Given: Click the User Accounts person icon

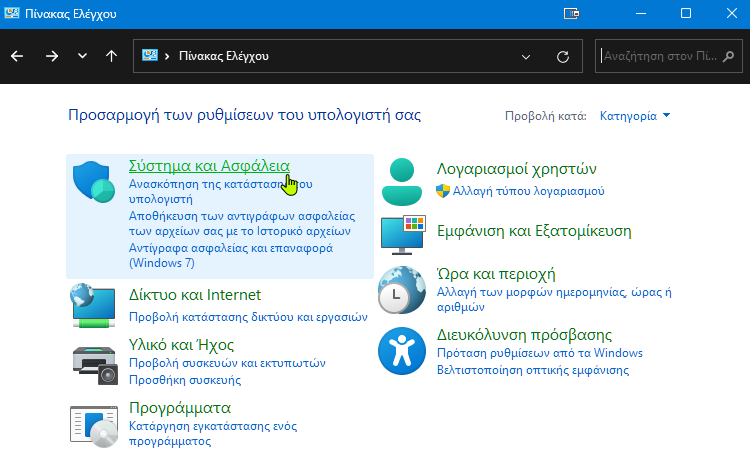Looking at the screenshot, I should pos(402,182).
